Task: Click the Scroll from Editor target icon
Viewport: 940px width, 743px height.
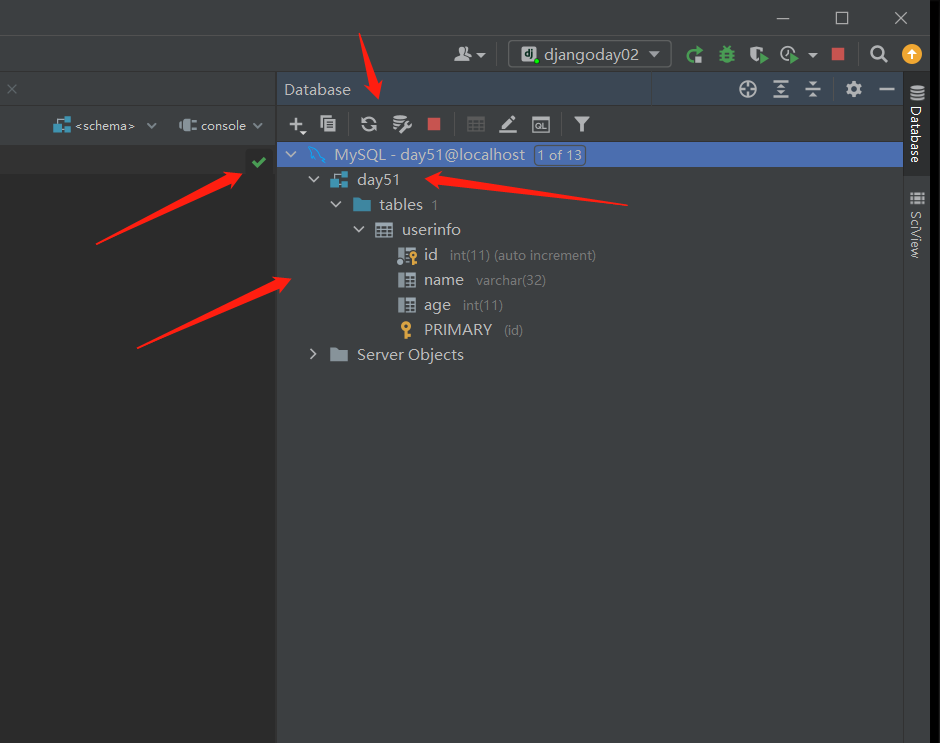Action: coord(748,89)
